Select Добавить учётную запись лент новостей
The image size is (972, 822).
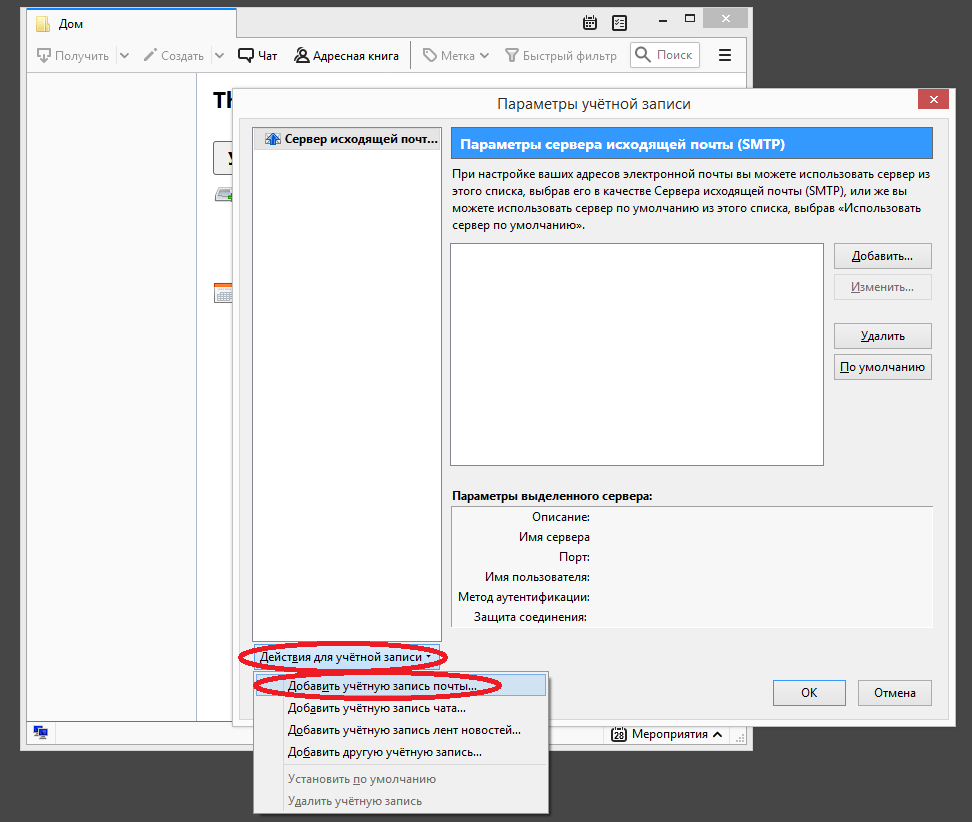[404, 730]
